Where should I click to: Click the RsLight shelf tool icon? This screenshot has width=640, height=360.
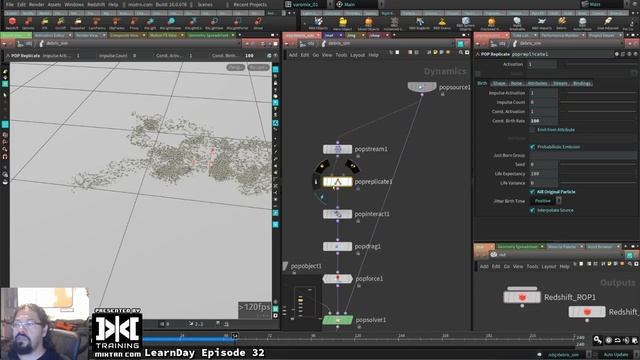pos(150,23)
